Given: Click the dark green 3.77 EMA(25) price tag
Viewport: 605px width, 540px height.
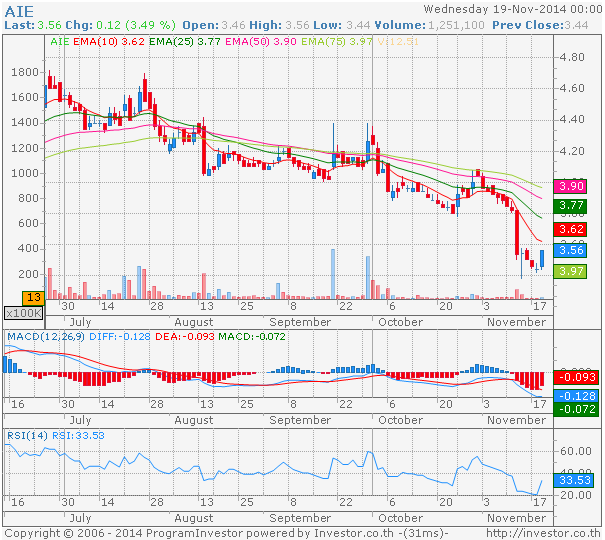Looking at the screenshot, I should [x=571, y=207].
